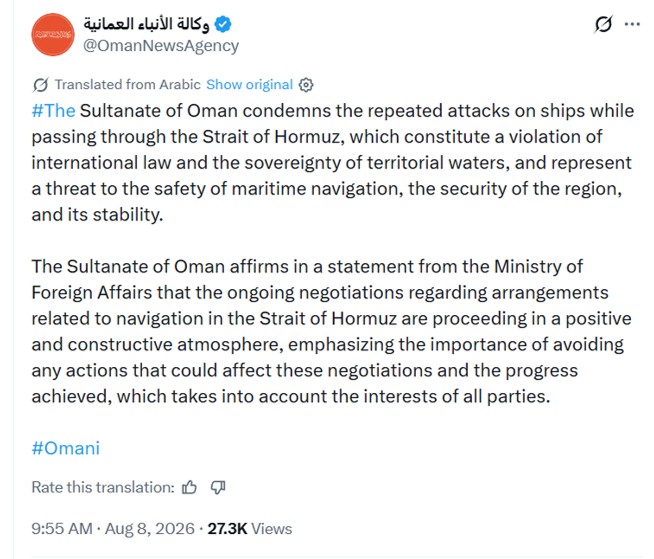Click the 'Strait of Hormuz' text in first paragraph
The width and height of the screenshot is (654, 559).
point(273,137)
